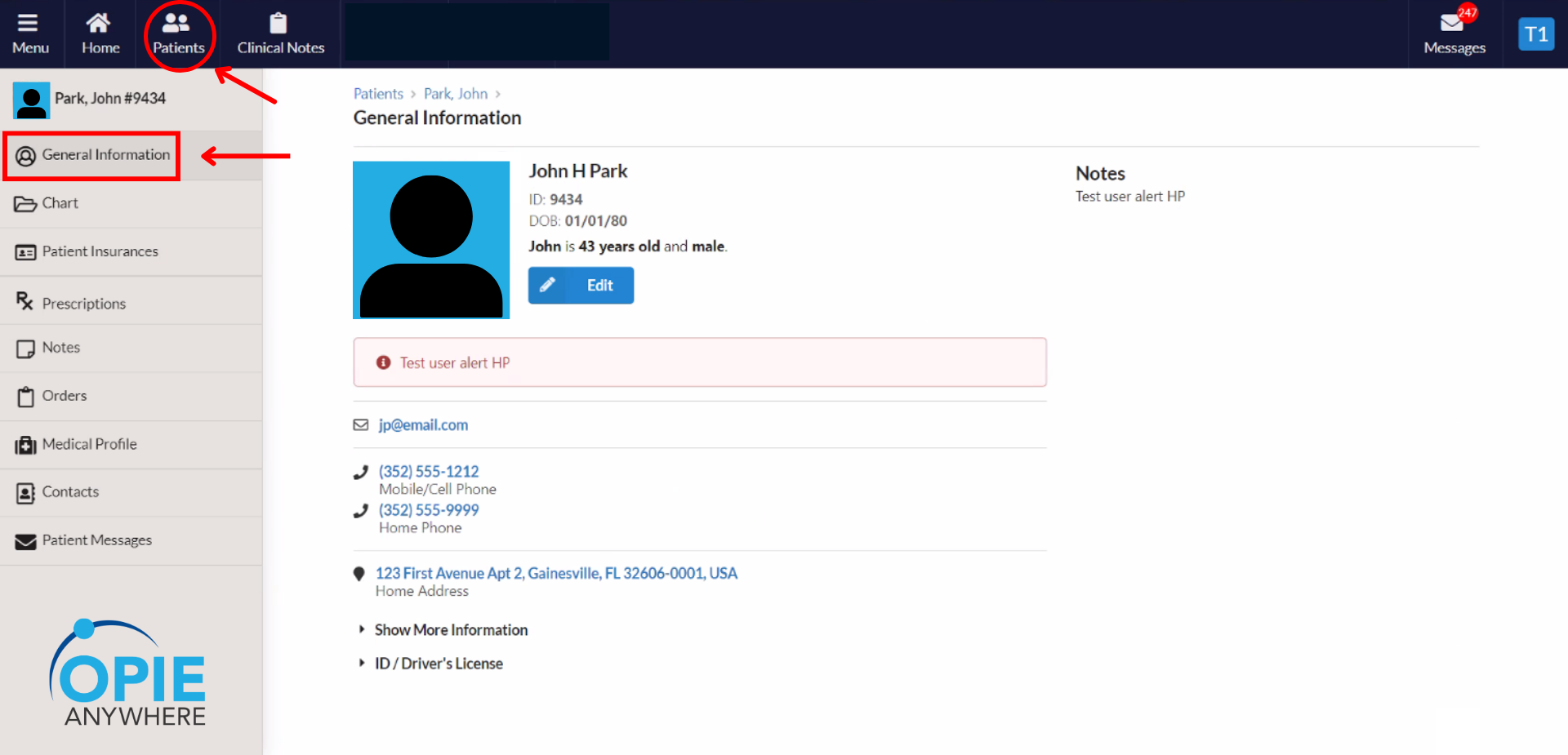The width and height of the screenshot is (1568, 755).
Task: Select the Prescriptions Rx icon in sidebar
Action: (24, 302)
